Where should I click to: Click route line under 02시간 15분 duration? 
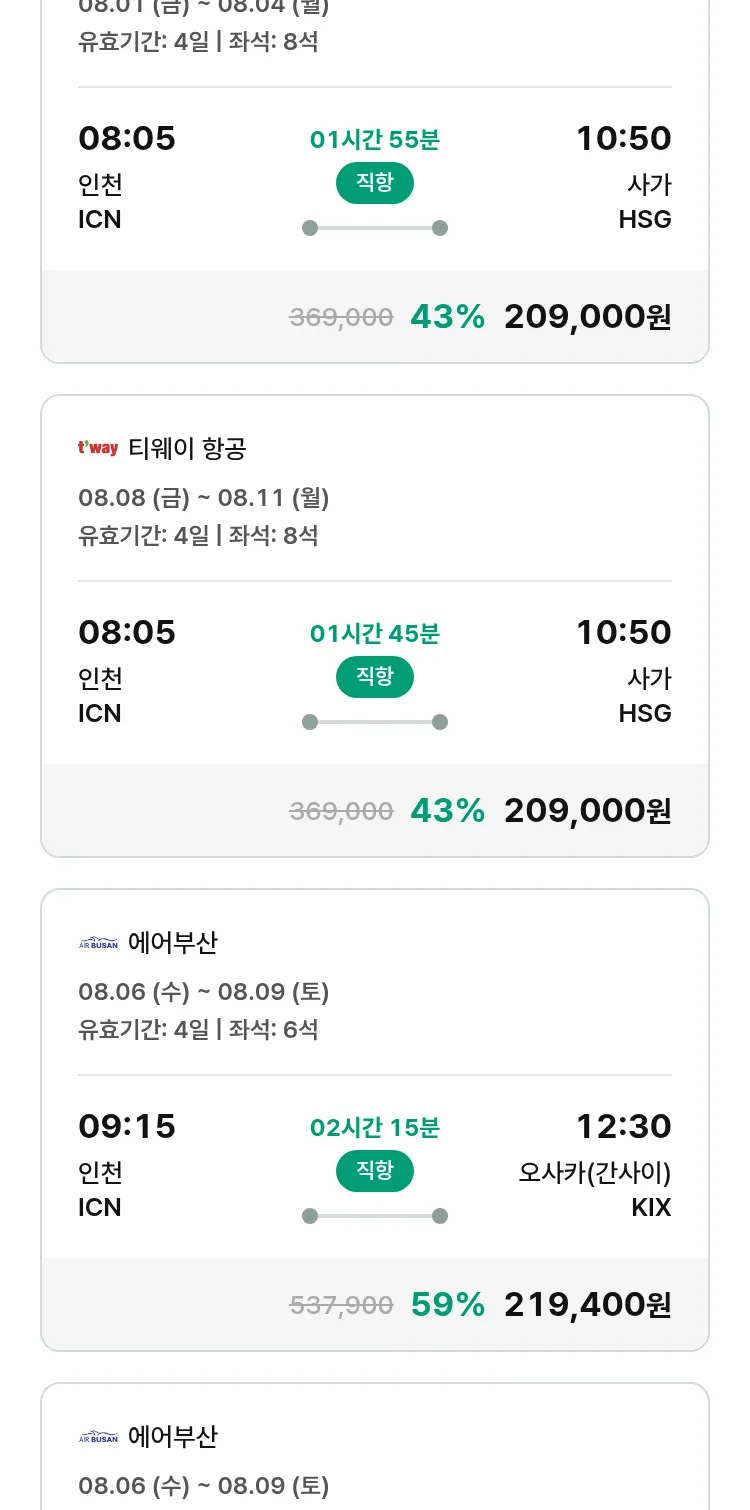374,1216
